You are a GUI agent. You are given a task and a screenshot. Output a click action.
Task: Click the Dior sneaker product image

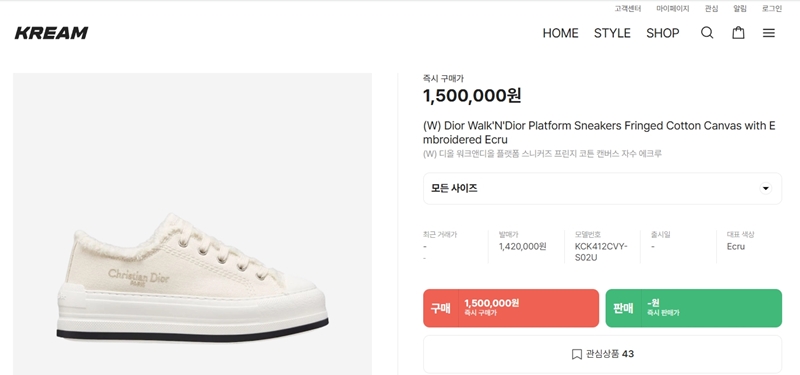192,224
